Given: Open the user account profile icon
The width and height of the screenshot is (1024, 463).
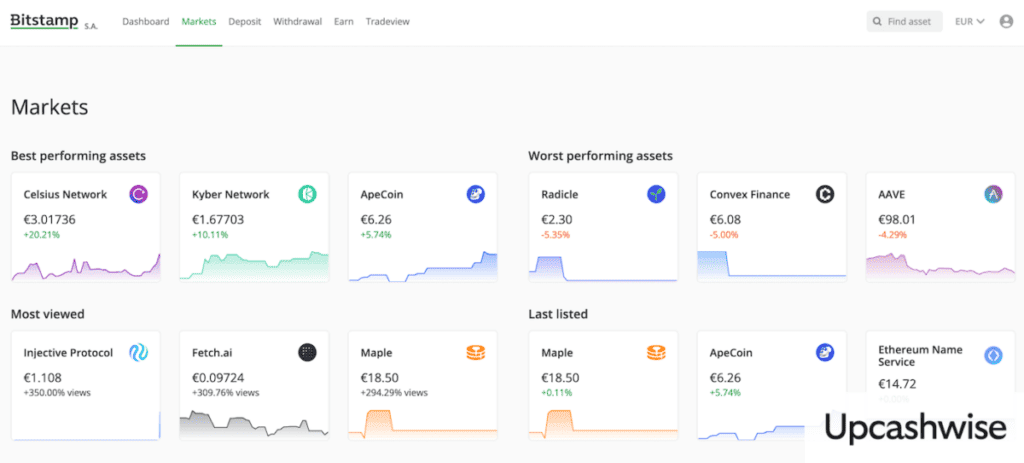Looking at the screenshot, I should point(1006,22).
